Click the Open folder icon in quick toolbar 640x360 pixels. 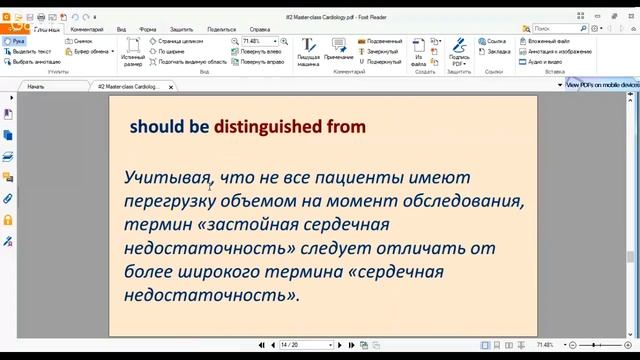[x=18, y=17]
